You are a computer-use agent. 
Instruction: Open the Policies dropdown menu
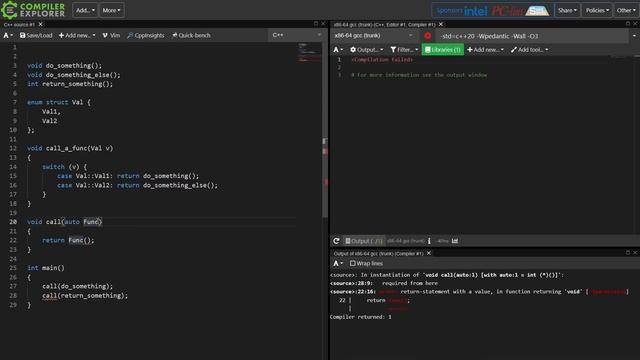pyautogui.click(x=597, y=10)
